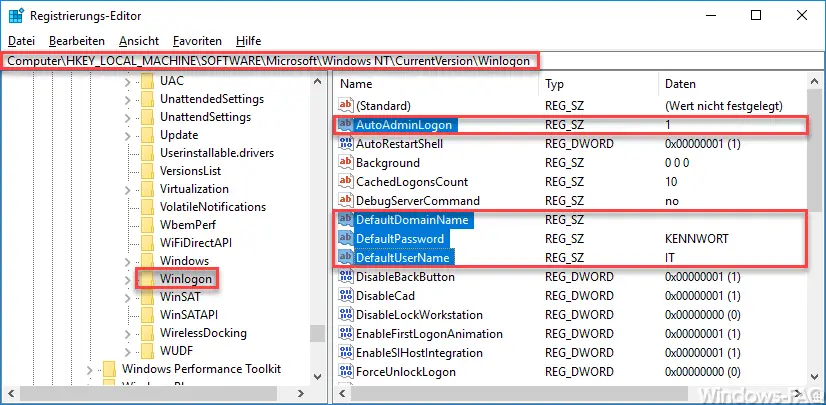Click tree pane horizontal scrollbar left arrow
Screen dimensions: 826x405
click(x=12, y=393)
